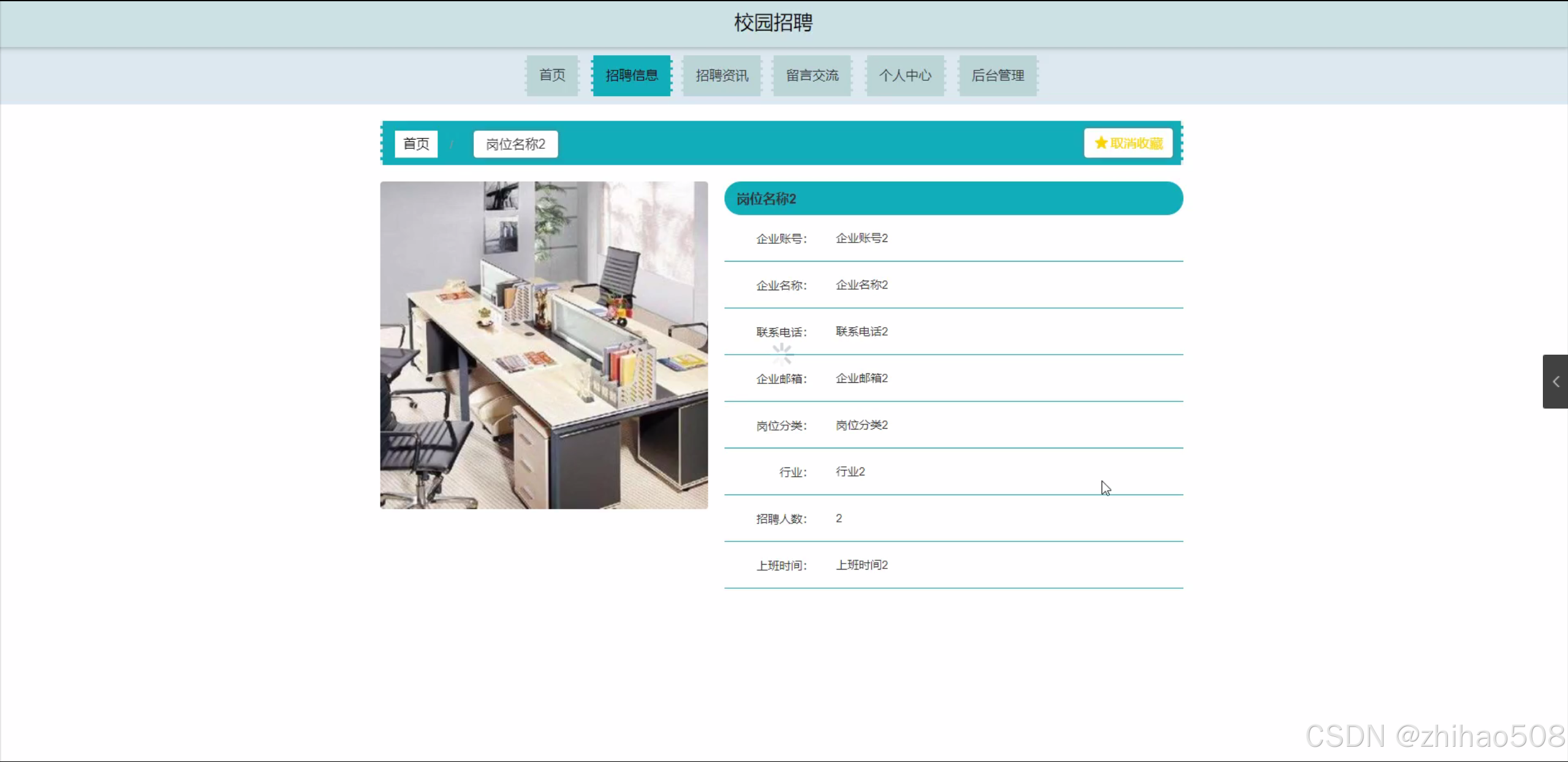Go to 个人中心 tab
The height and width of the screenshot is (762, 1568).
[904, 75]
